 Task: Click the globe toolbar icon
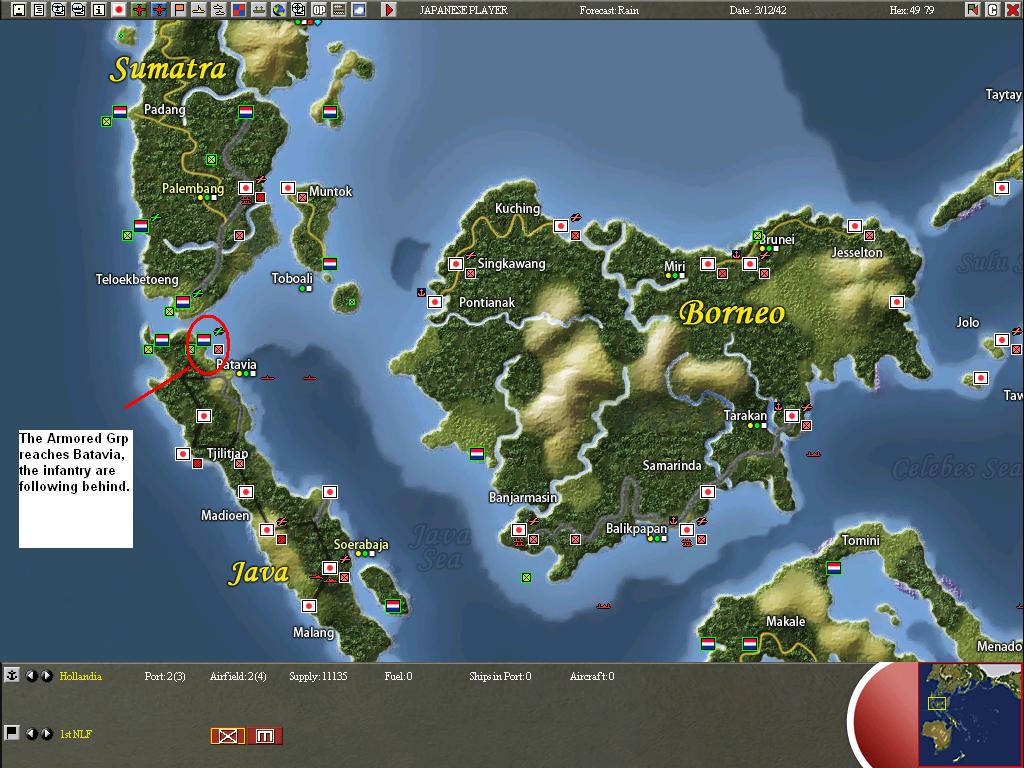coord(278,9)
